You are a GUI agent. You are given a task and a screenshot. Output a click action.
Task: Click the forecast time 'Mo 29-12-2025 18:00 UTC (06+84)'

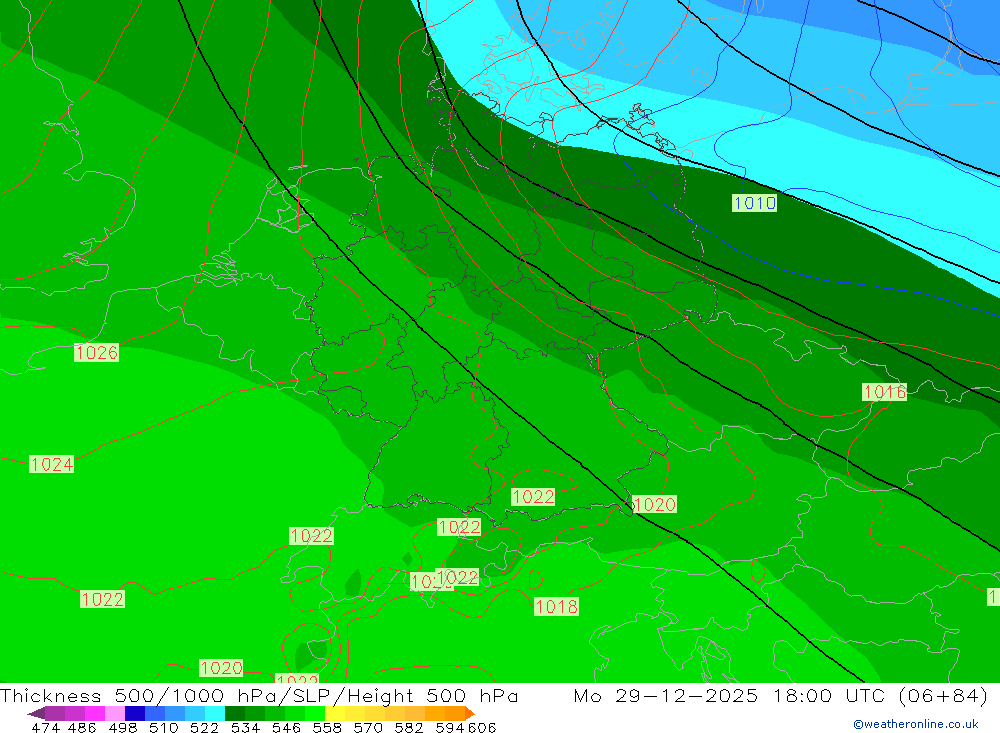tap(781, 695)
